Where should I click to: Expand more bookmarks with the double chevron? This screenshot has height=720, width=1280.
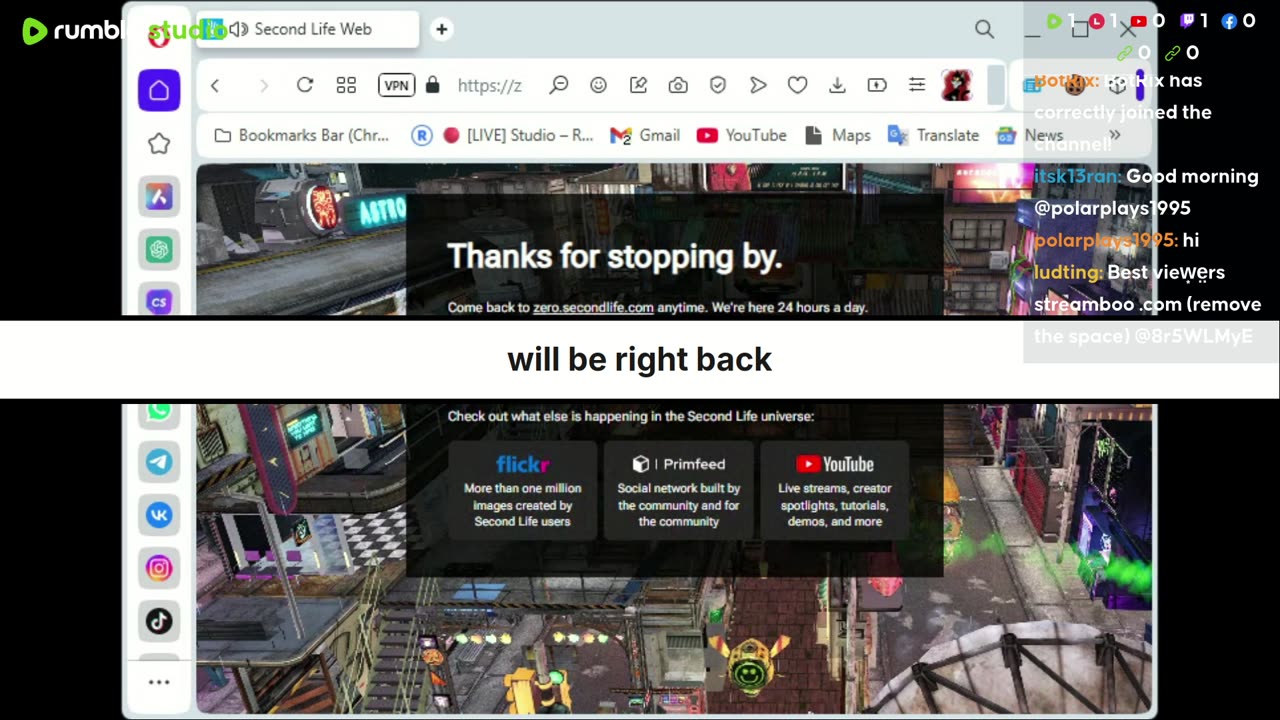[x=1115, y=135]
